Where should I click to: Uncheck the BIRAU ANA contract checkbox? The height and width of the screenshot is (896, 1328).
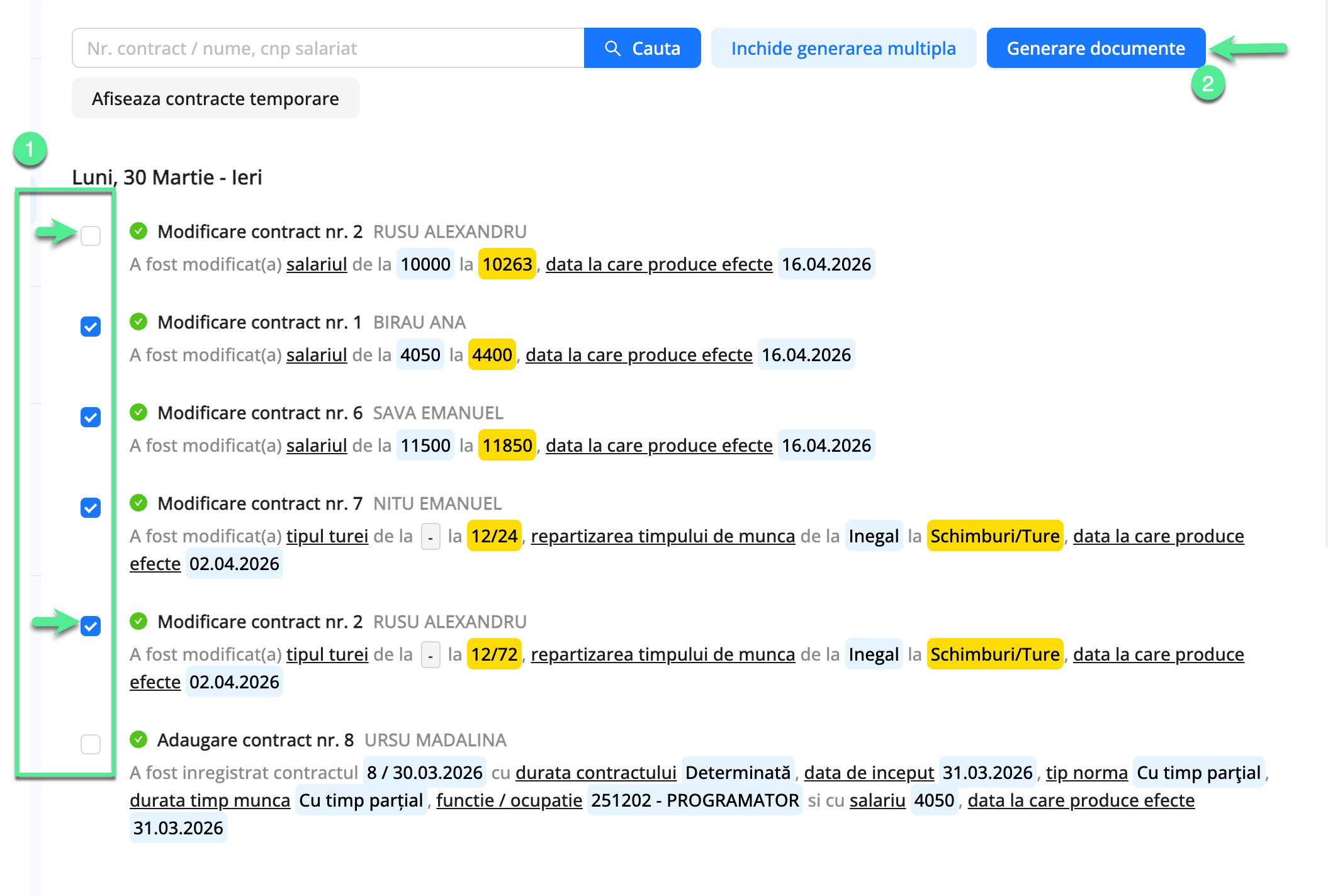point(91,327)
